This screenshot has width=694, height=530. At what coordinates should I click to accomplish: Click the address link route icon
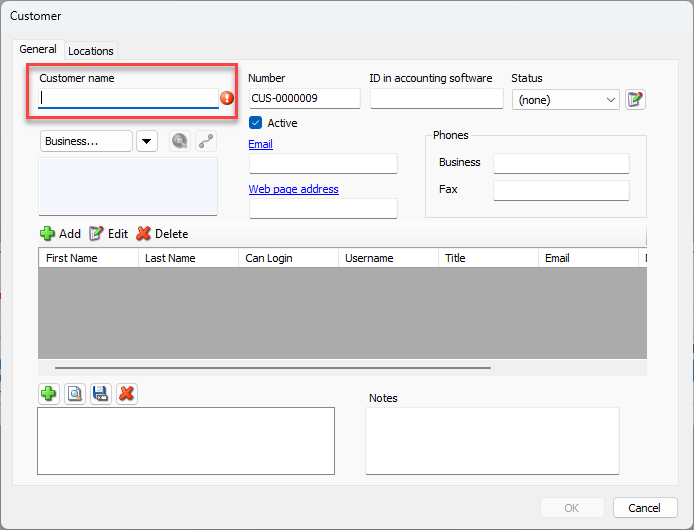(206, 141)
